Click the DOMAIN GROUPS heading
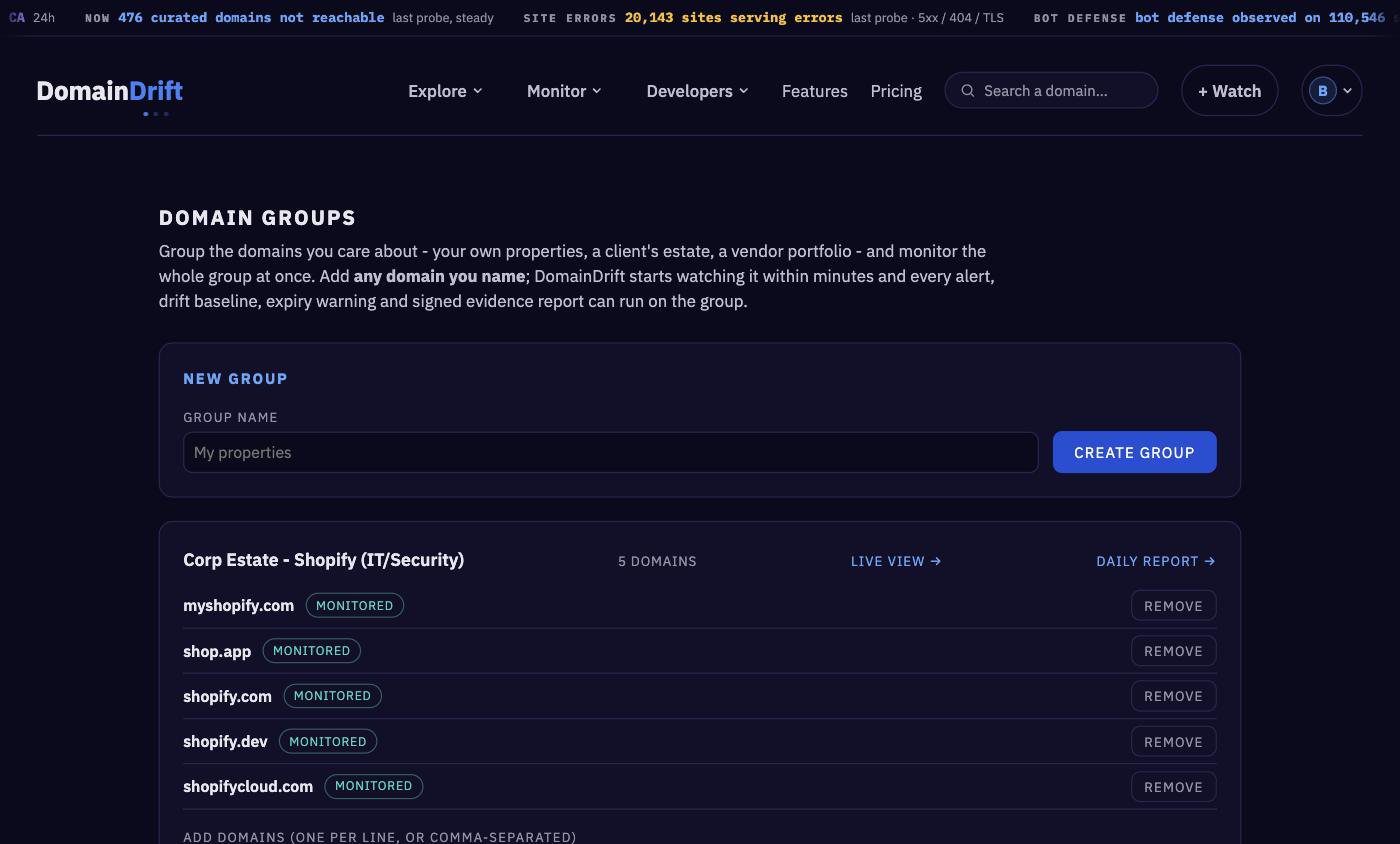Screen dimensions: 1400x844 point(257,218)
